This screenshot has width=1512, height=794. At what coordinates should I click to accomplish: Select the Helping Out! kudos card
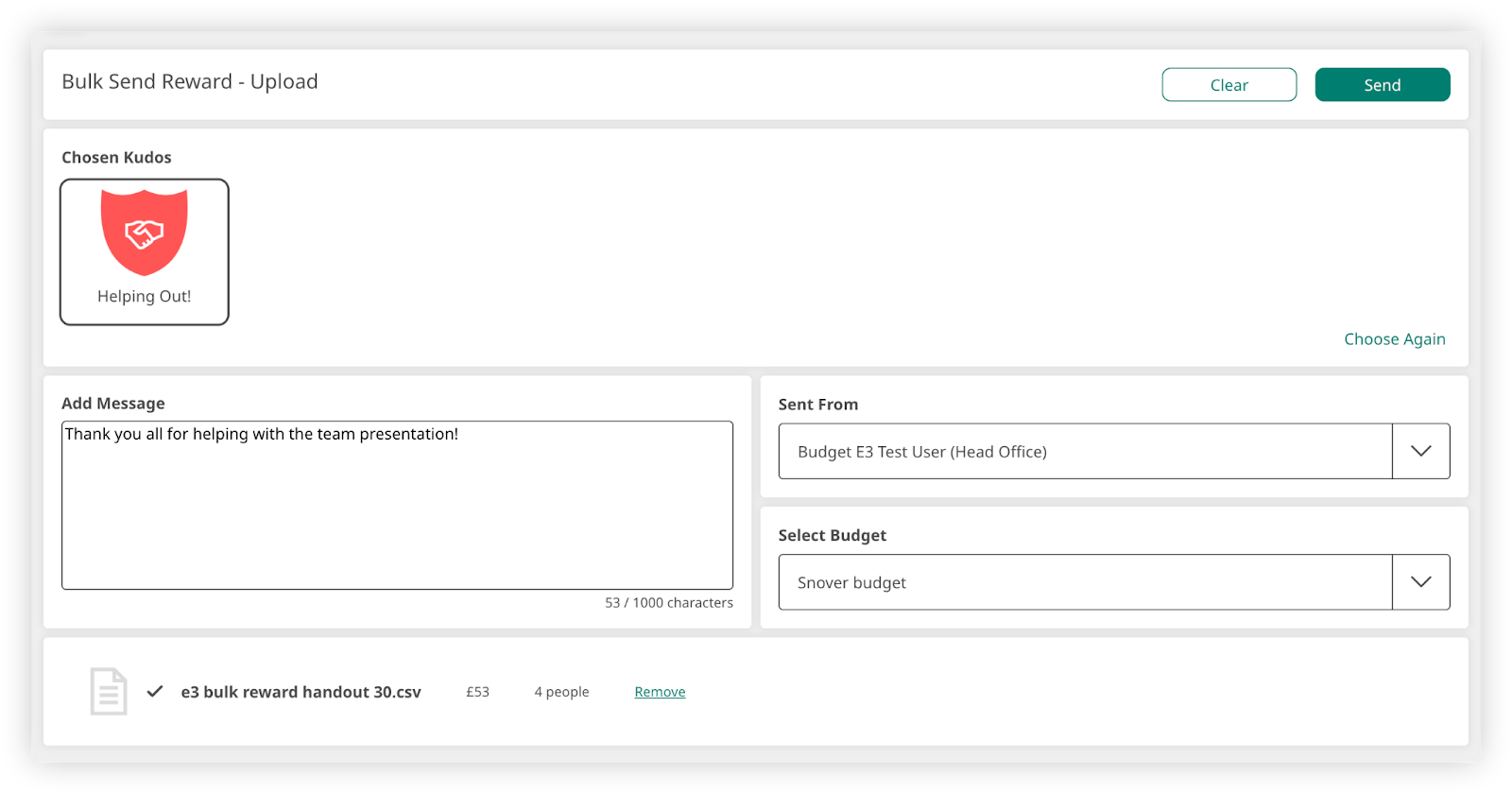[145, 252]
